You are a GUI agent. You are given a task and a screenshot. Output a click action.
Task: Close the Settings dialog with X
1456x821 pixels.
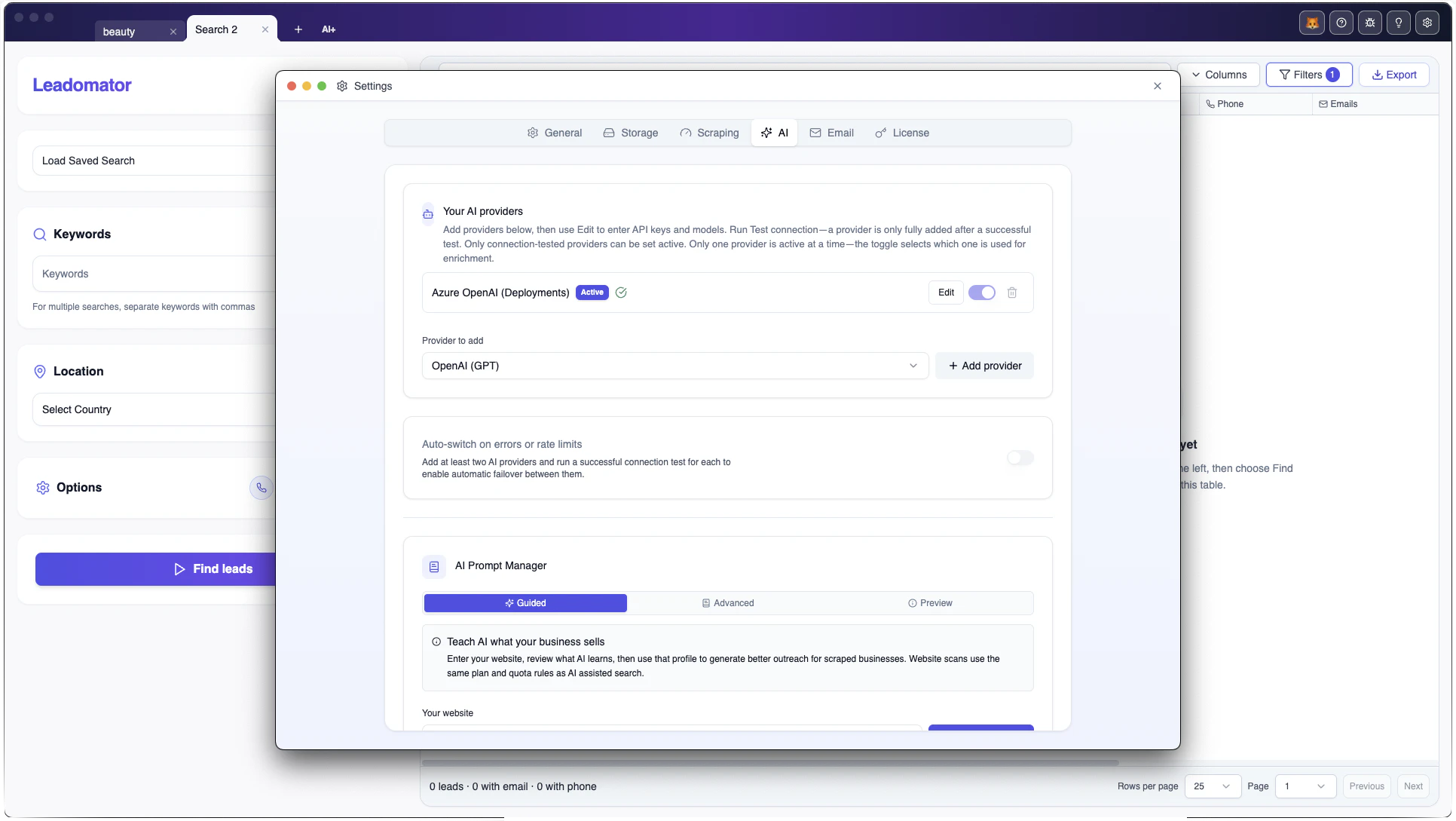coord(1158,86)
